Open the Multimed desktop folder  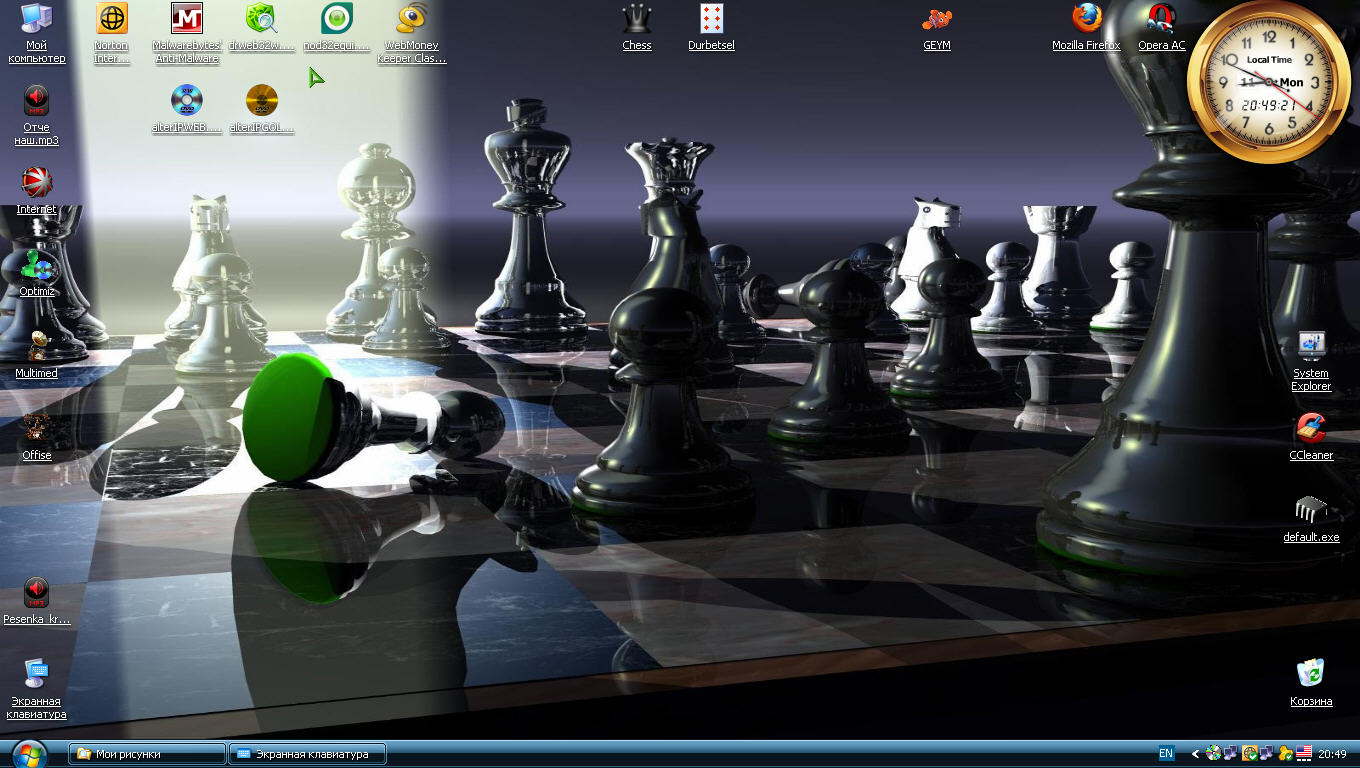[x=37, y=356]
